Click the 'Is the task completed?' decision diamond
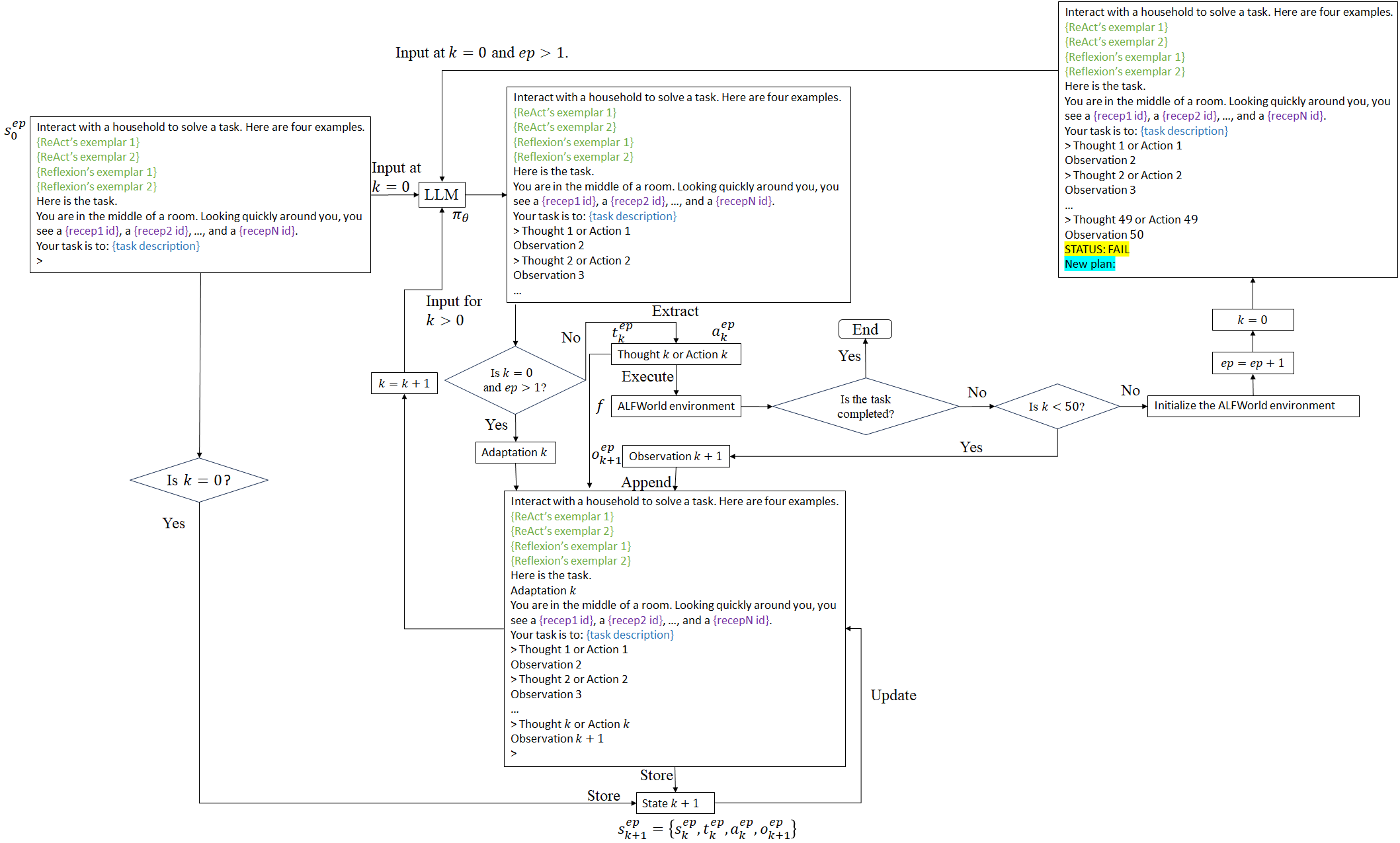Image resolution: width=1400 pixels, height=843 pixels. (x=865, y=407)
